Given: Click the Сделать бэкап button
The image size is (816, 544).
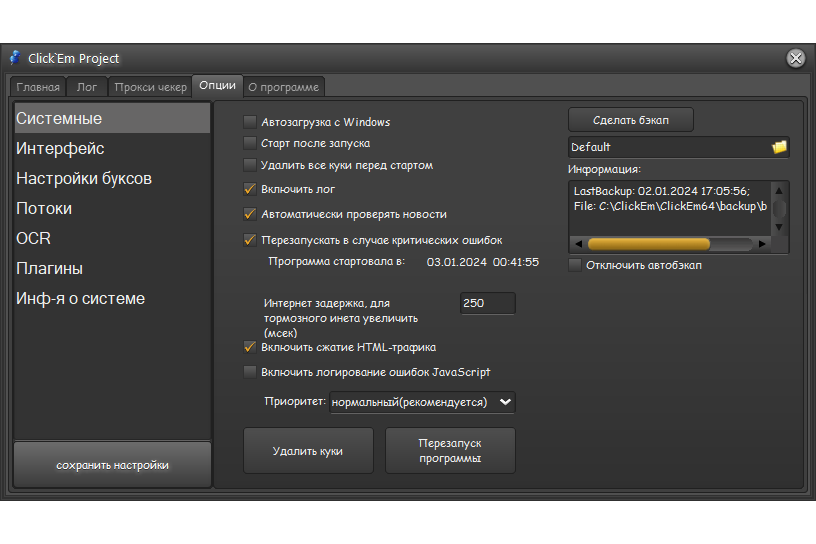Looking at the screenshot, I should (631, 120).
